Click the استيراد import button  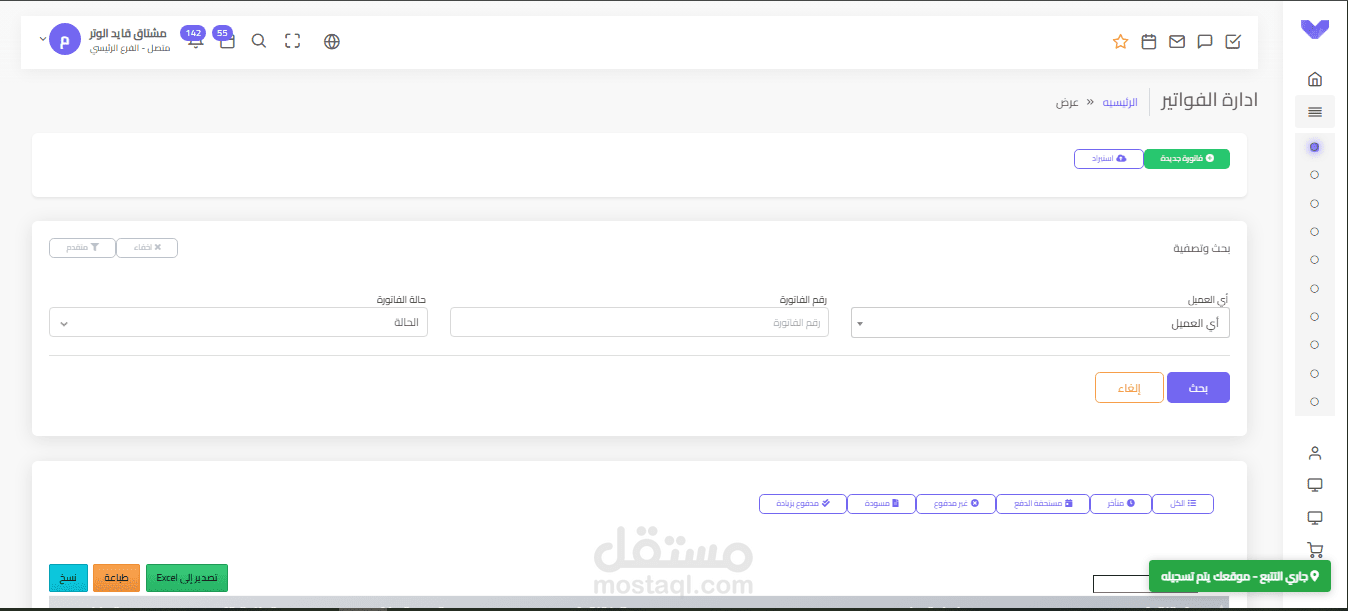point(1108,159)
